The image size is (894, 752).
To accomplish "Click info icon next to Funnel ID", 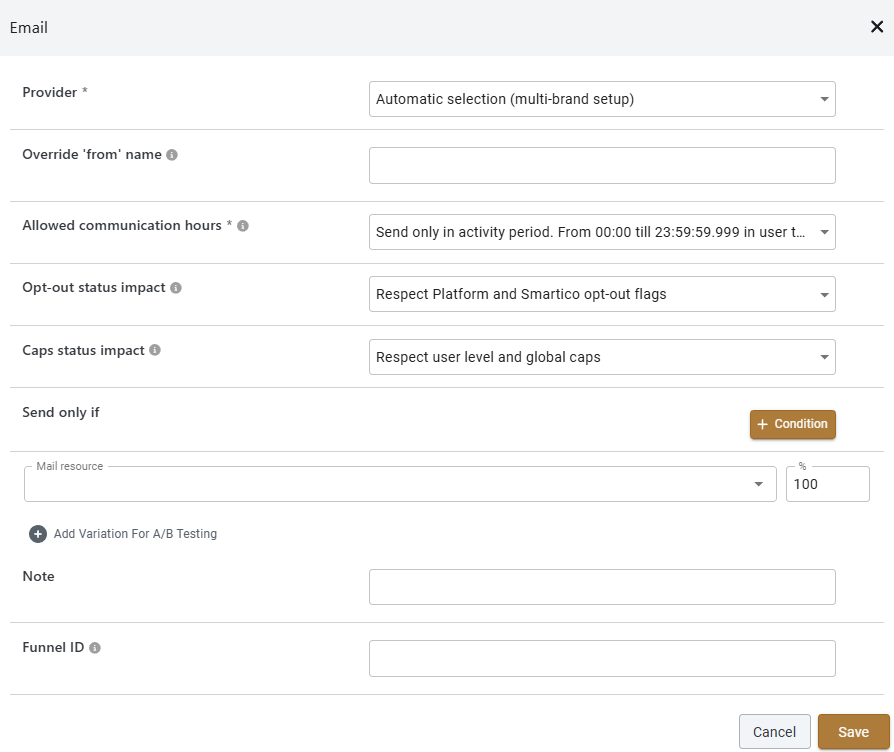I will [x=95, y=648].
